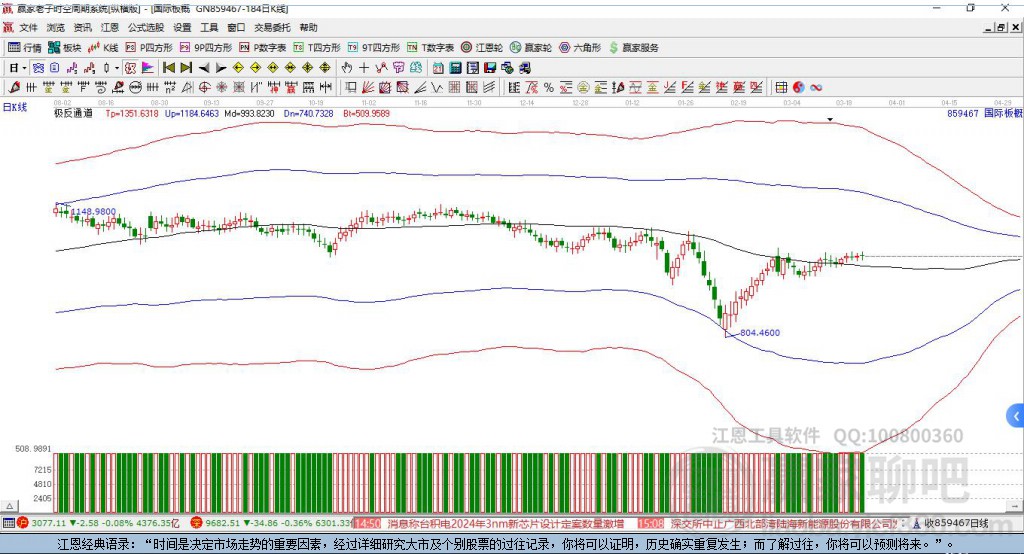Click the Dn=740.7328 indicator value
1024x554 pixels.
(308, 113)
